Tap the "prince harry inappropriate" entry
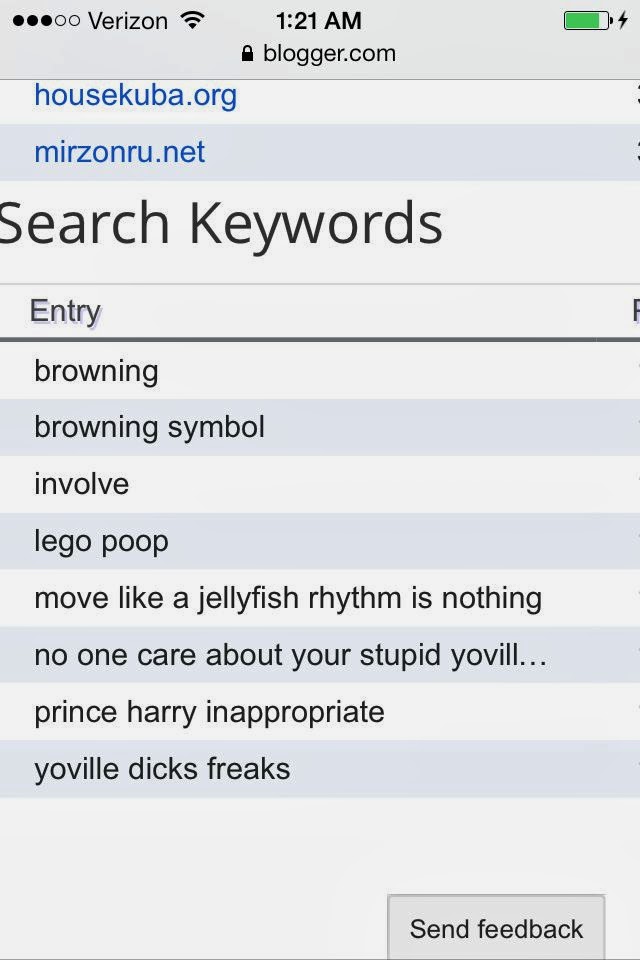Image resolution: width=640 pixels, height=960 pixels. coord(209,712)
